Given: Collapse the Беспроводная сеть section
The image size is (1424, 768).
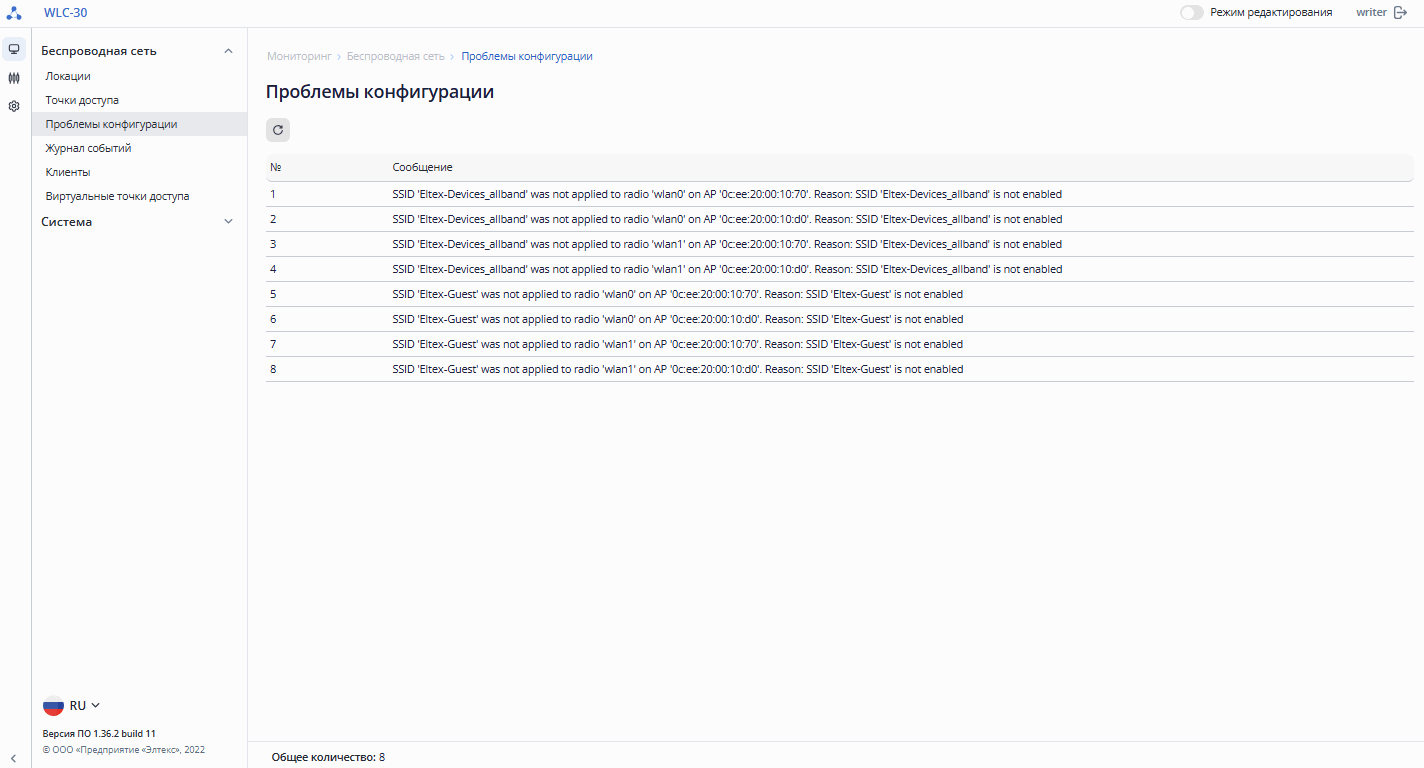Looking at the screenshot, I should [228, 51].
